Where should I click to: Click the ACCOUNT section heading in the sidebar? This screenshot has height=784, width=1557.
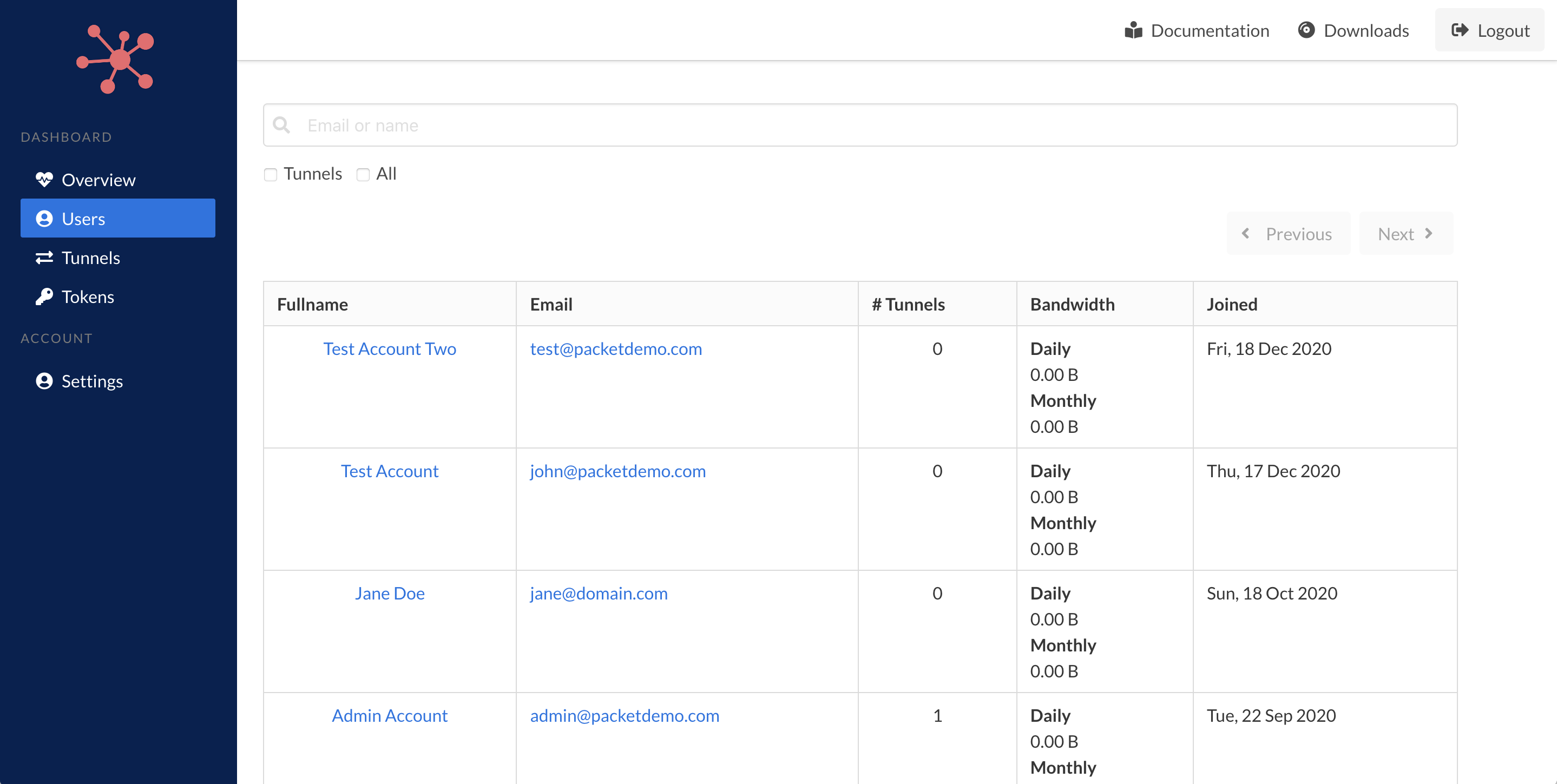pos(57,339)
